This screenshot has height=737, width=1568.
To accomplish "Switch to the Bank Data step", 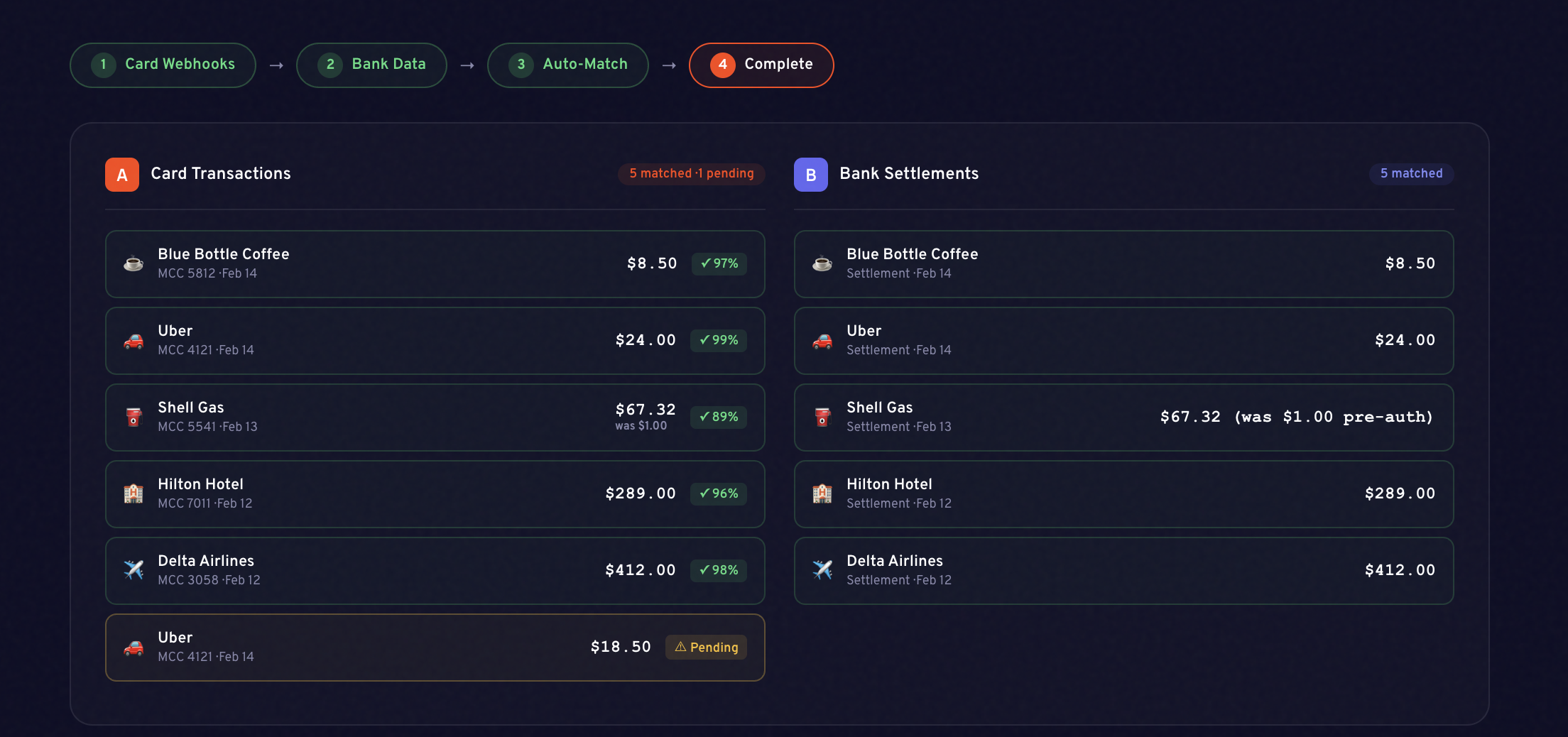I will click(x=371, y=65).
